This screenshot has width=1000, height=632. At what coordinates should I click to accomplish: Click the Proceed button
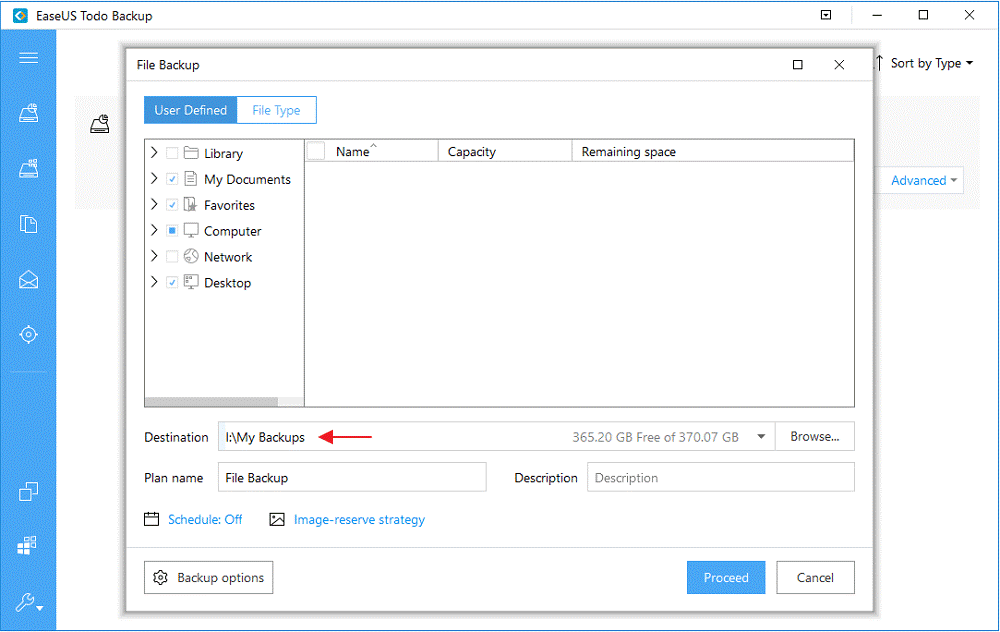[x=726, y=577]
